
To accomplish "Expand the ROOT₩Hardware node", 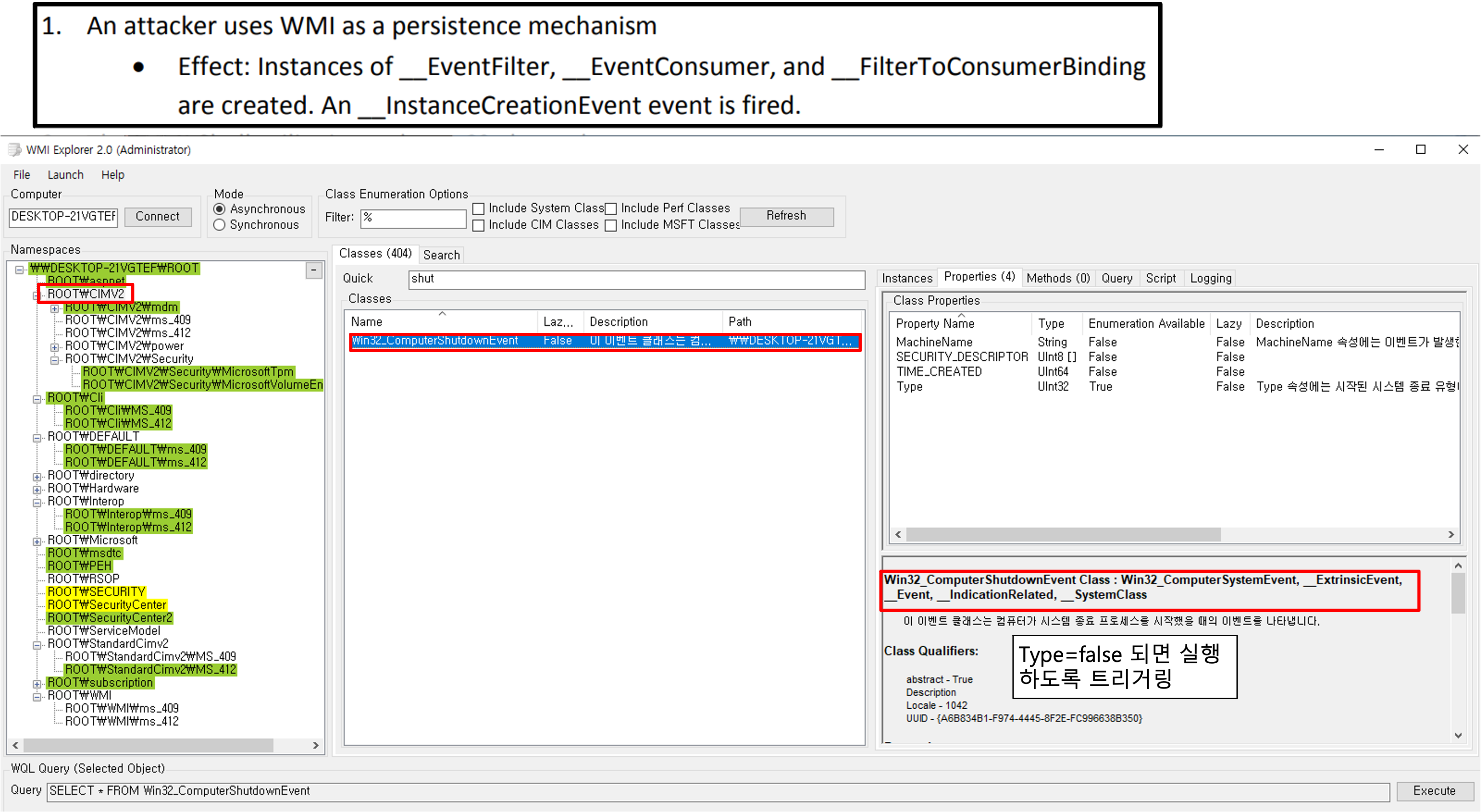I will pos(37,490).
